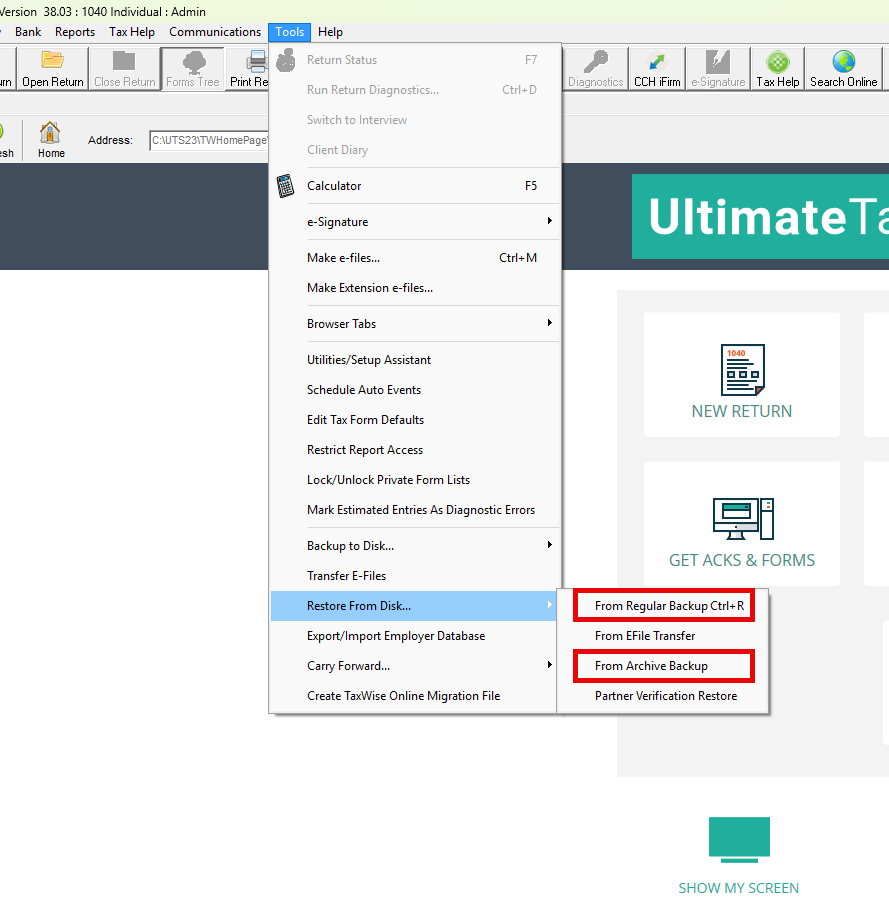889x903 pixels.
Task: Expand the Browser Tabs submenu arrow
Action: (x=550, y=323)
